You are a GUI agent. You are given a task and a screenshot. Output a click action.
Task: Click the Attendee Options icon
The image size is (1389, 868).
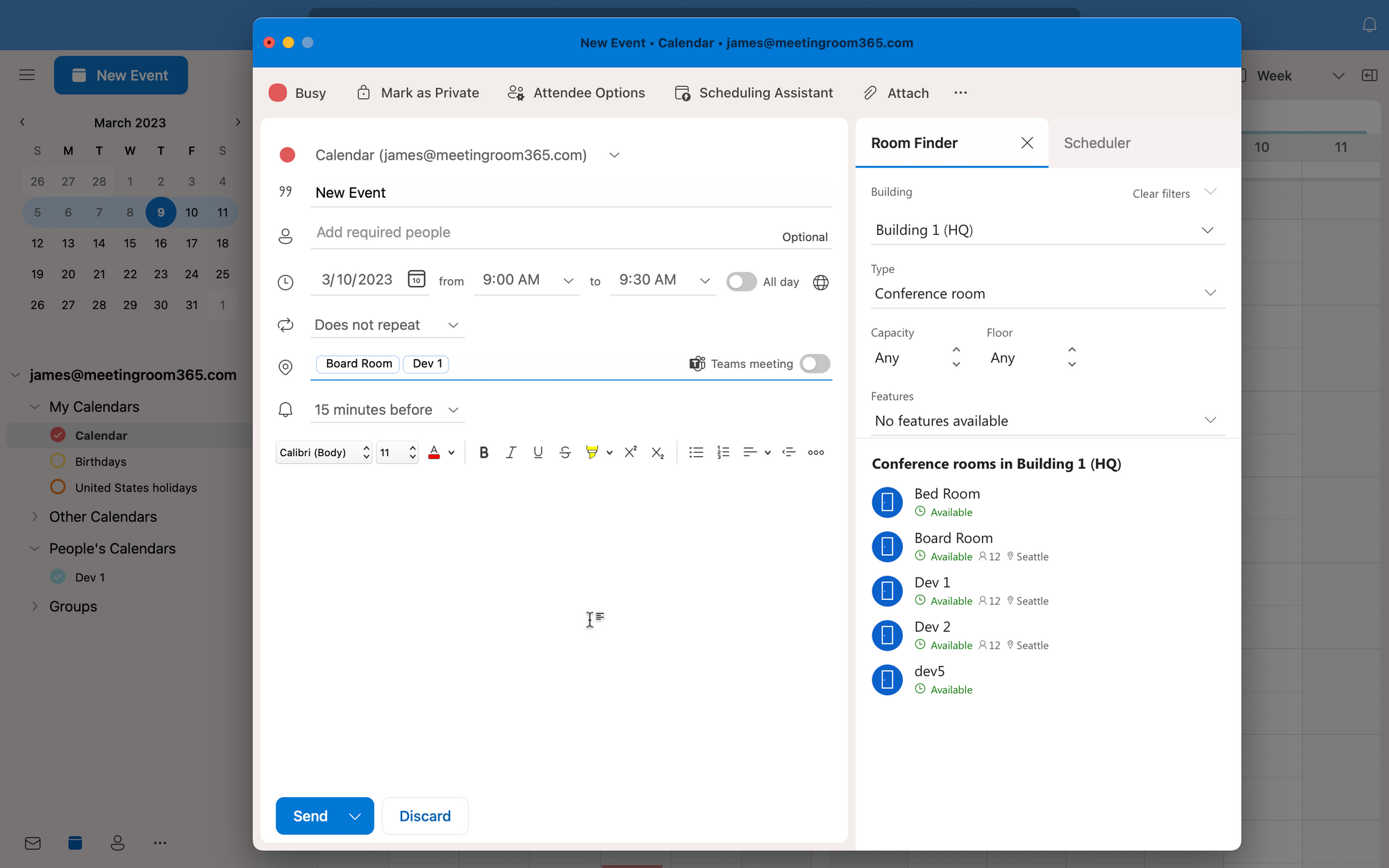coord(516,92)
